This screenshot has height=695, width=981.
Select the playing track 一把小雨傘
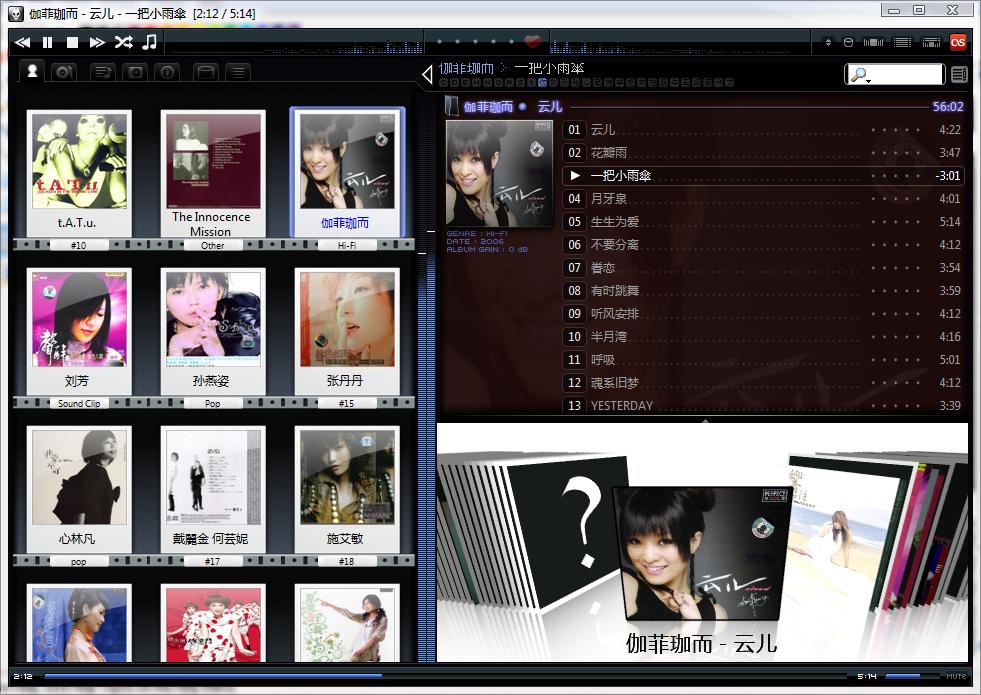pyautogui.click(x=762, y=176)
